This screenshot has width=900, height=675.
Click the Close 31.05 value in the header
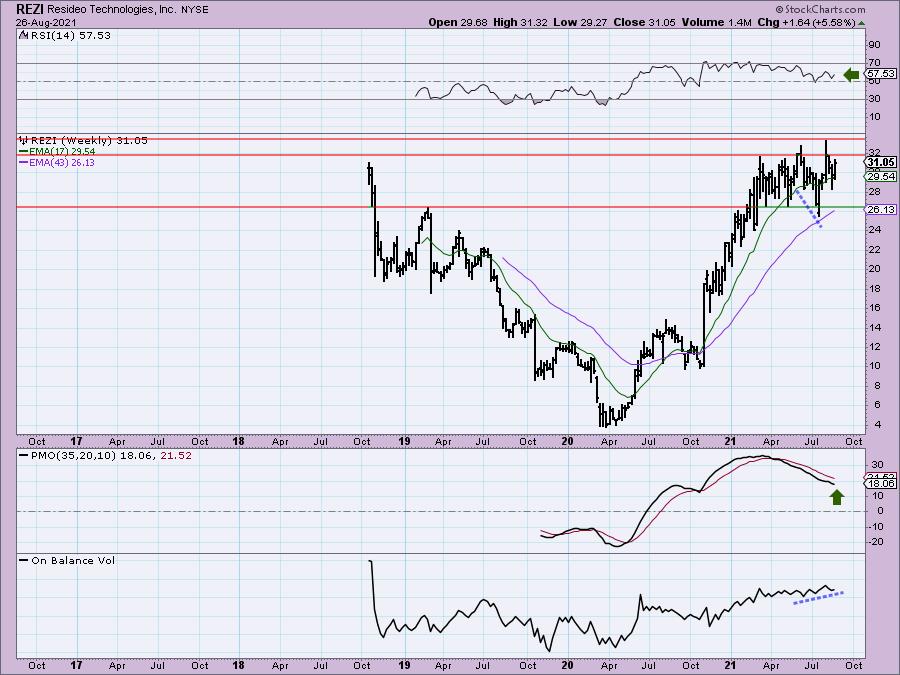coord(645,22)
